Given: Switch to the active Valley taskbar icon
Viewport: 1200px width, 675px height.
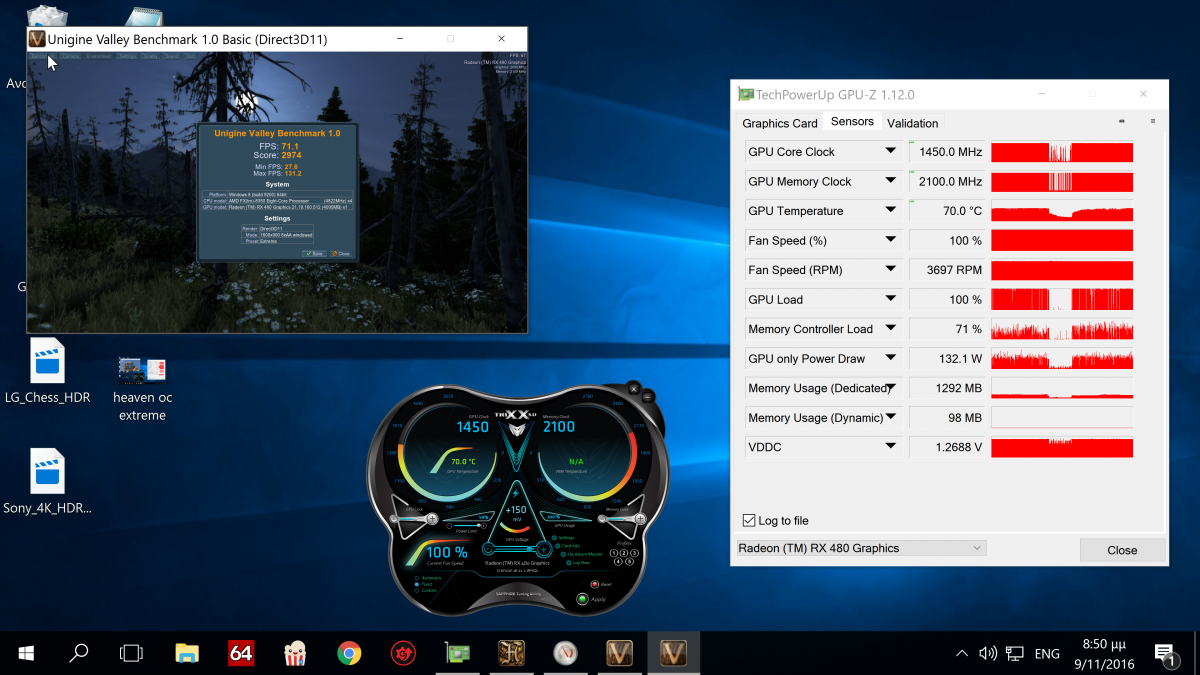Looking at the screenshot, I should click(673, 653).
